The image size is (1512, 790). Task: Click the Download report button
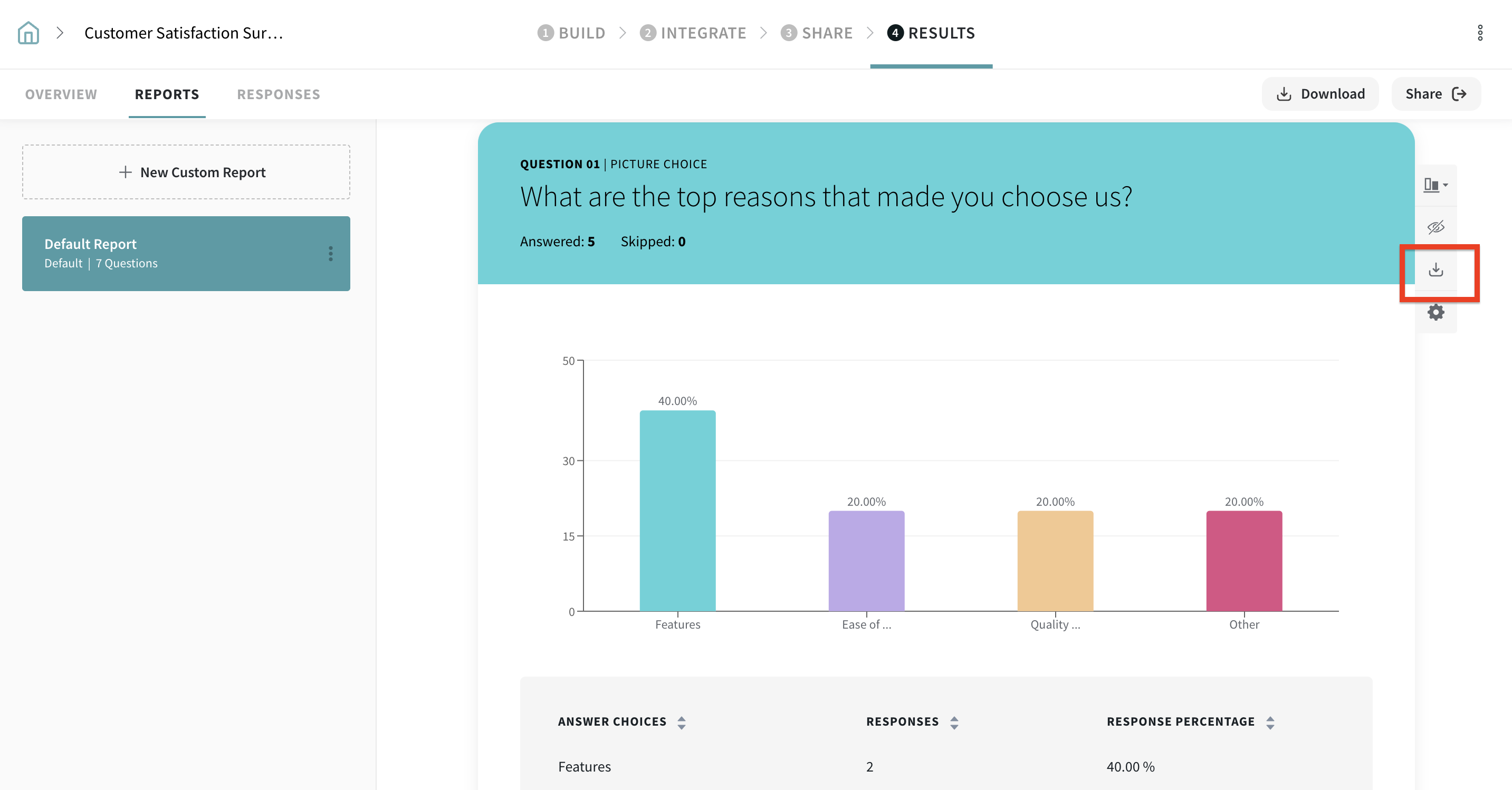tap(1320, 94)
